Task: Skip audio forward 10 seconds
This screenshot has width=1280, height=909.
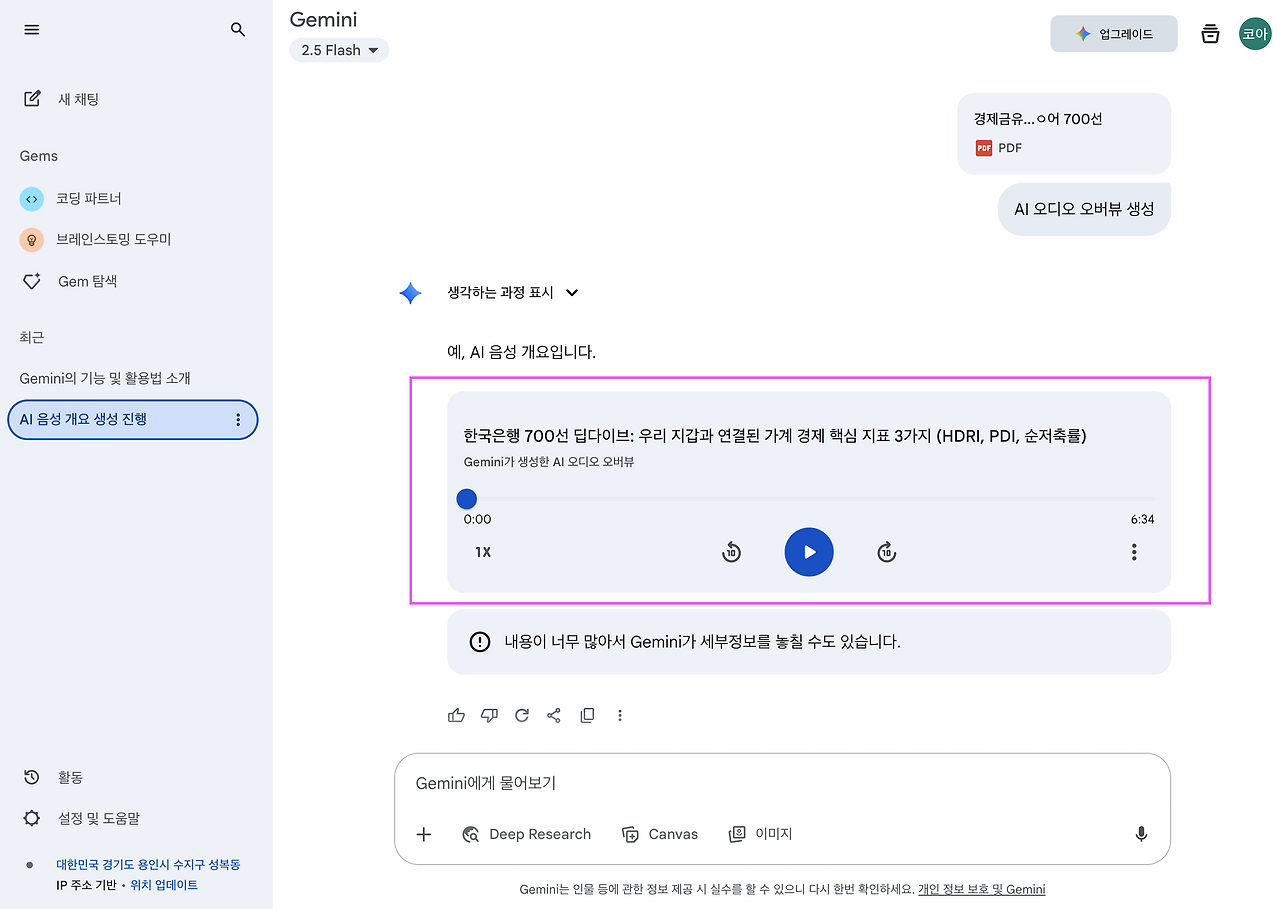Action: tap(887, 552)
